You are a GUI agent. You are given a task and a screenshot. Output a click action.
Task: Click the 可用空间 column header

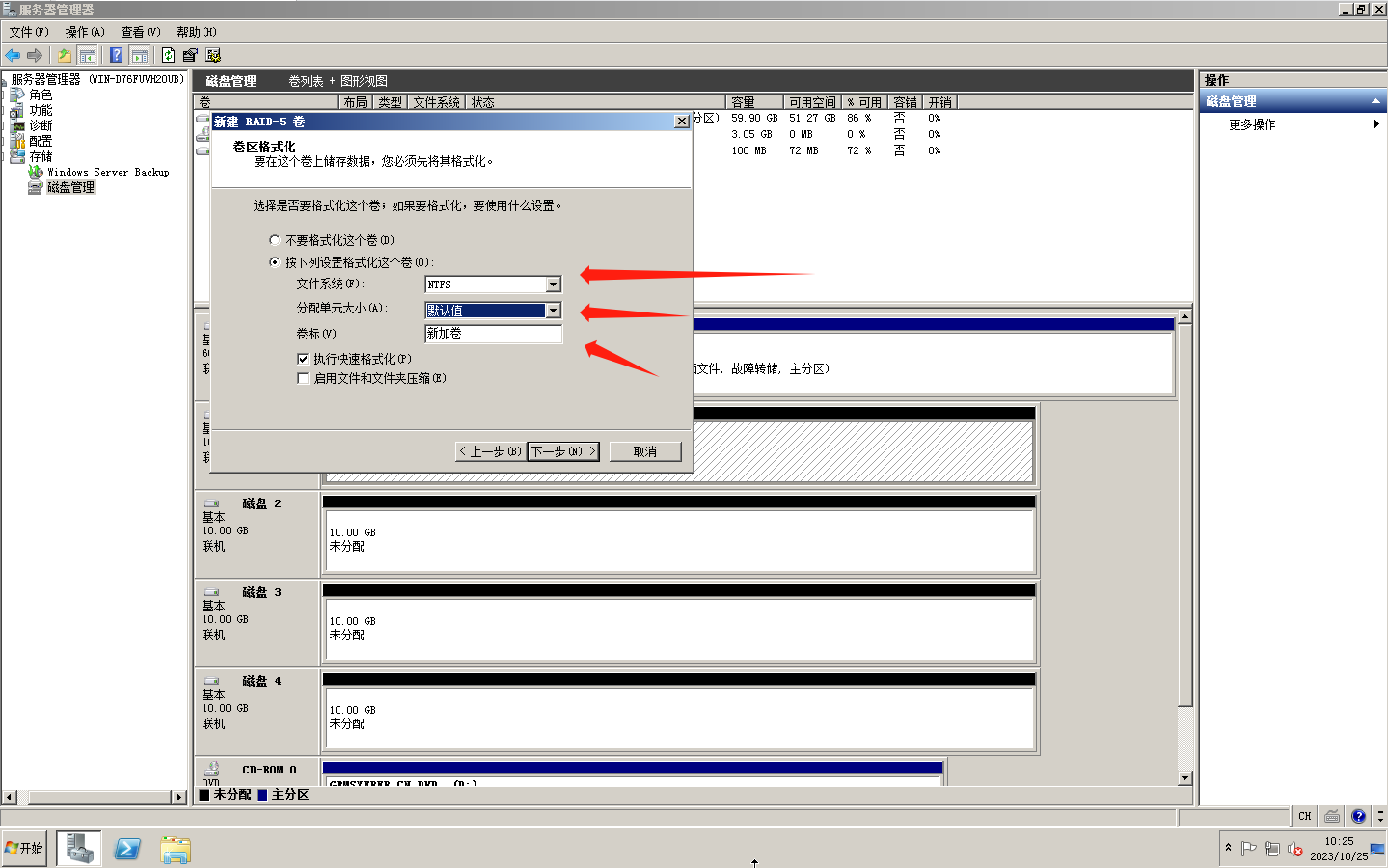coord(812,102)
